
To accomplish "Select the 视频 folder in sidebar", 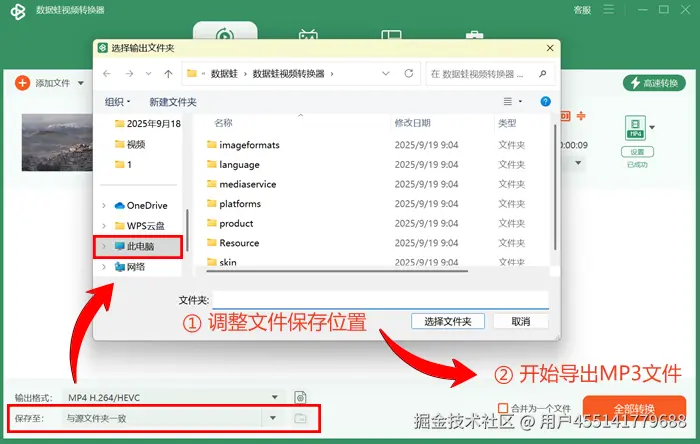I will 130,144.
